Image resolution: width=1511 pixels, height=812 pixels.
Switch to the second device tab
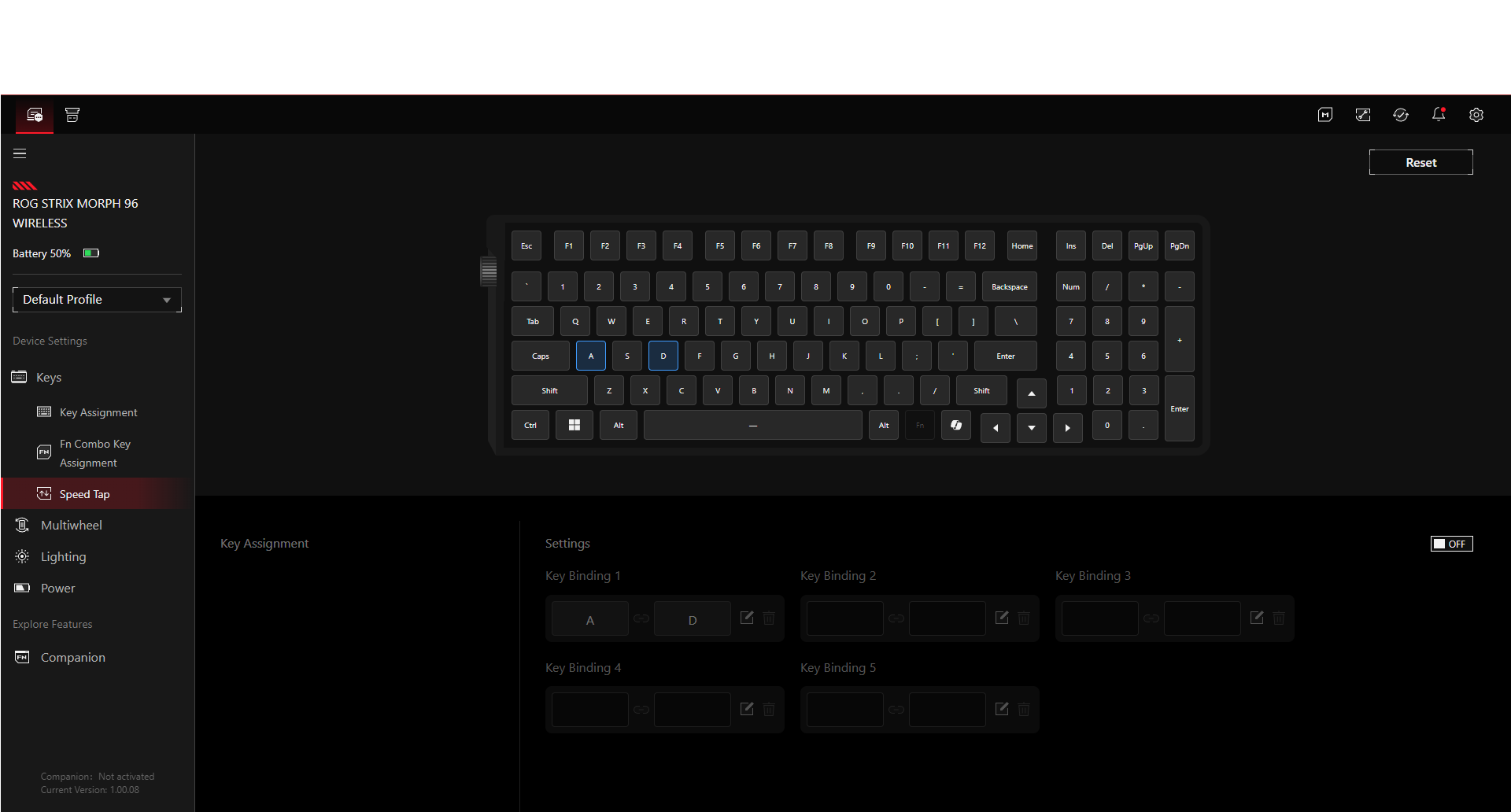coord(72,115)
